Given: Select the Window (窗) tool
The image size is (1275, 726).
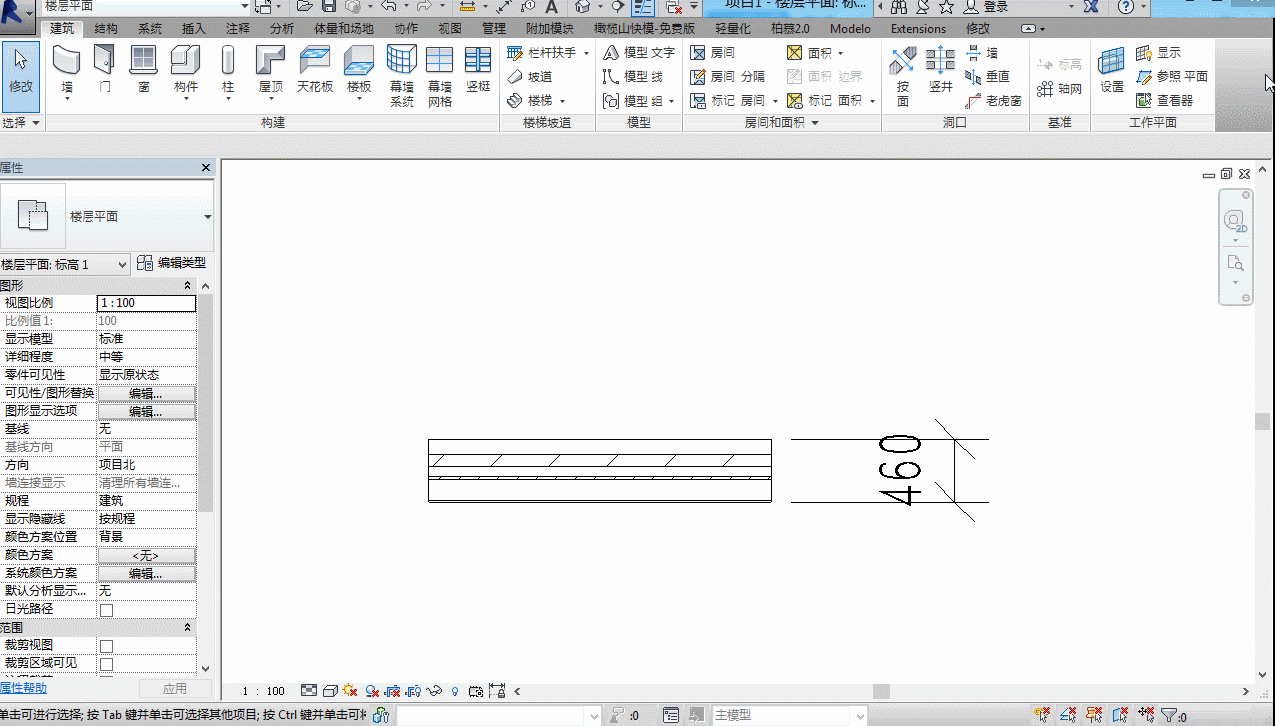Looking at the screenshot, I should tap(144, 69).
